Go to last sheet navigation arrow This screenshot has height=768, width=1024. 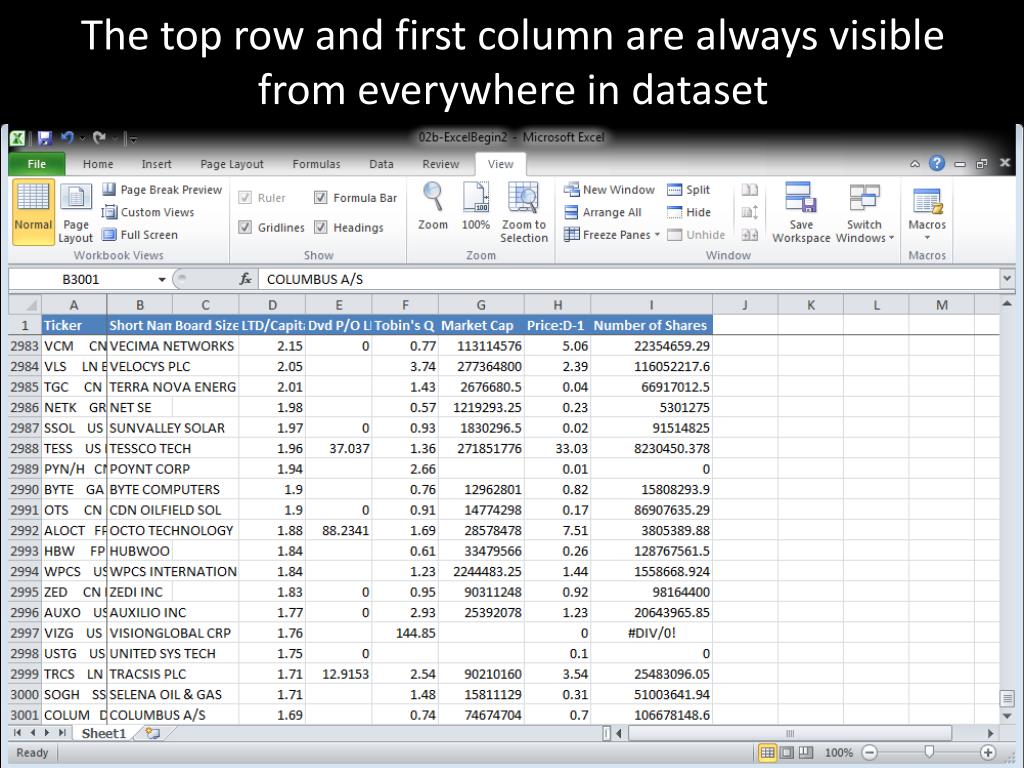click(x=61, y=733)
